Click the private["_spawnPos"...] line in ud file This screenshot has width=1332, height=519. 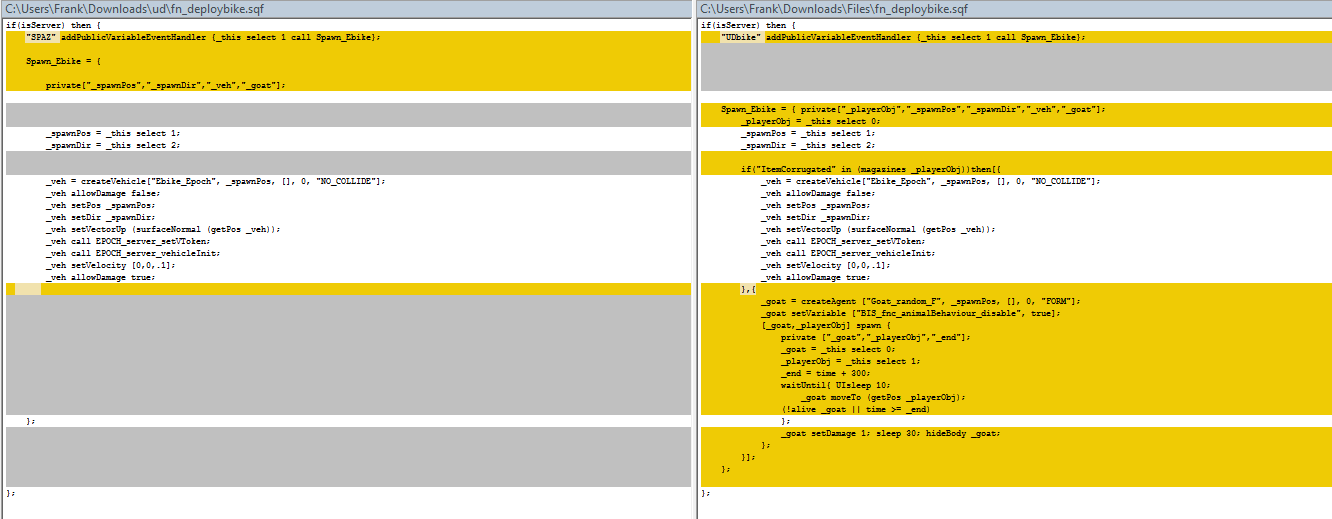(x=166, y=85)
